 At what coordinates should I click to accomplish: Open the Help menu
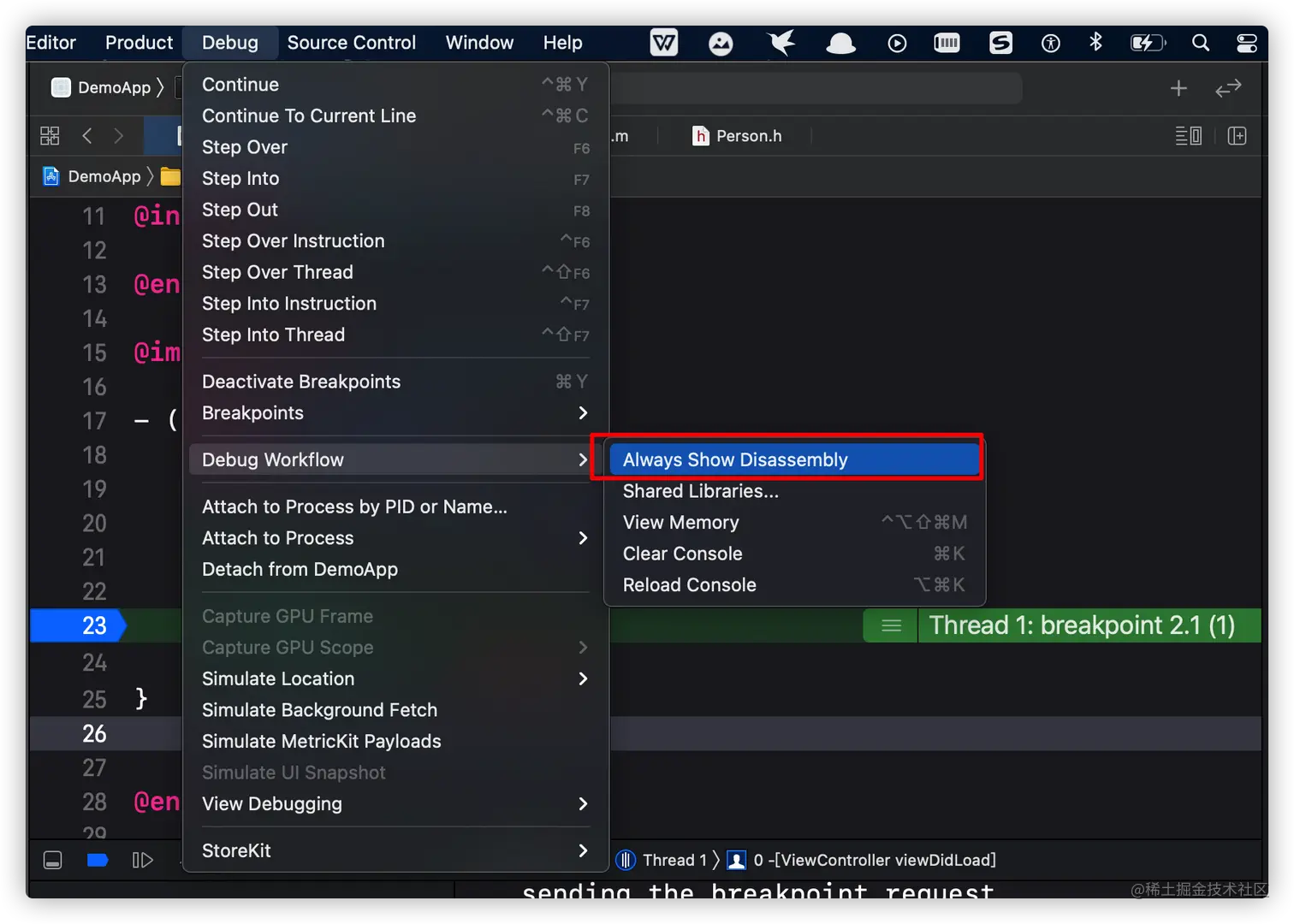tap(562, 43)
